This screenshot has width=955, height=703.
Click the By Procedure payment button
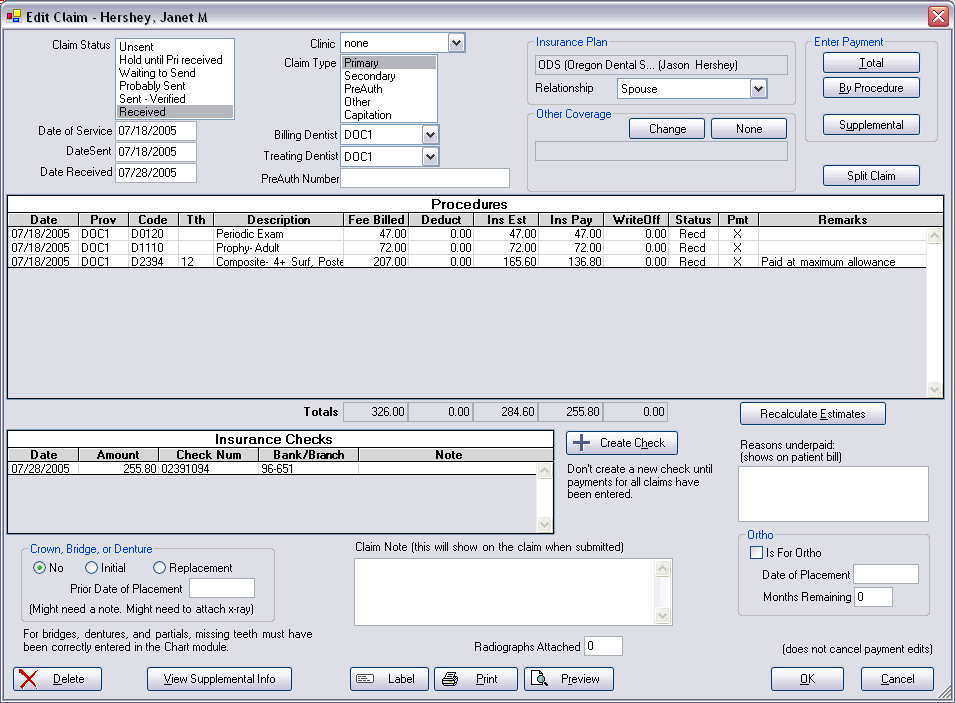point(870,88)
